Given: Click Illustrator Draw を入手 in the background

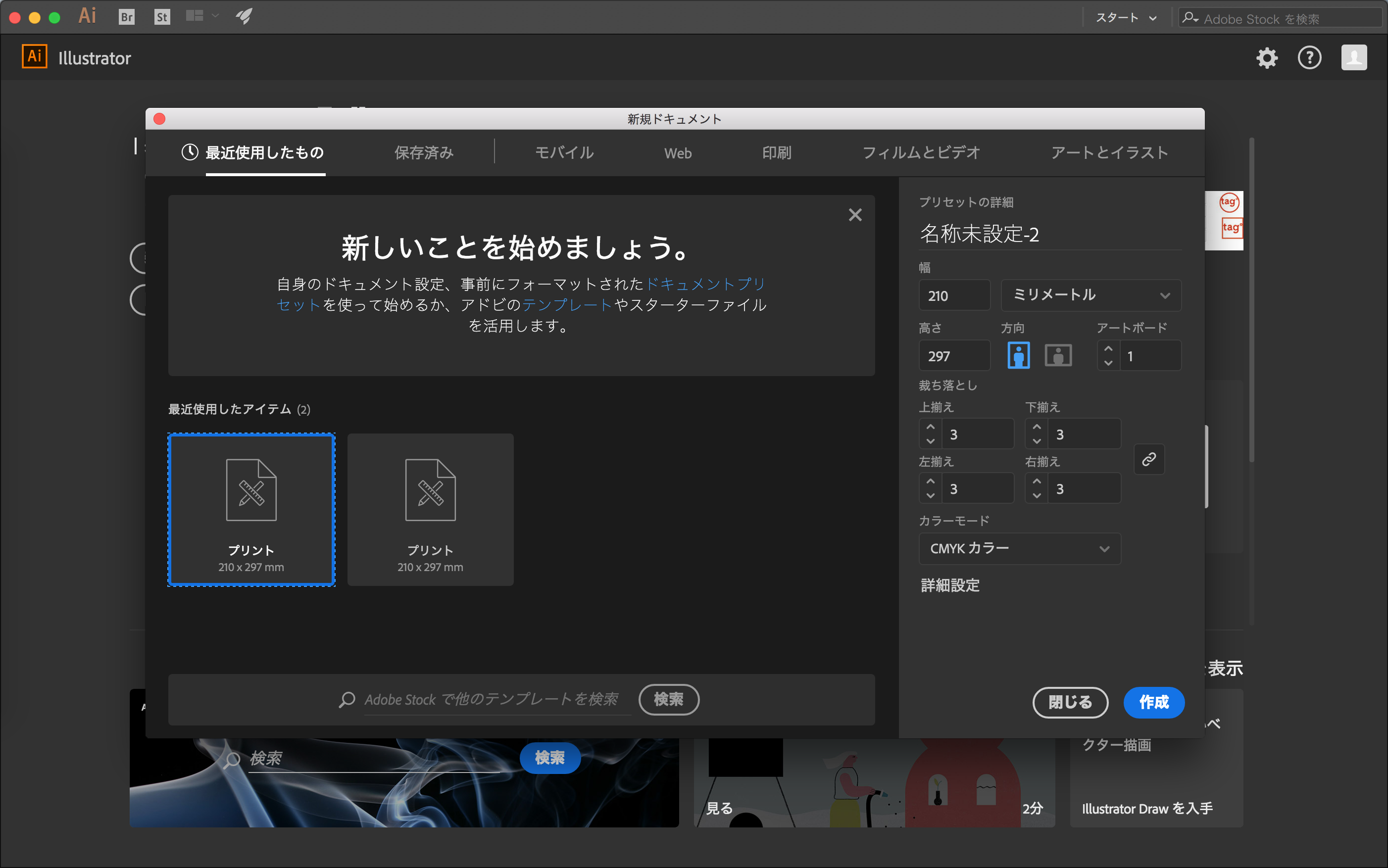Looking at the screenshot, I should pos(1147,808).
